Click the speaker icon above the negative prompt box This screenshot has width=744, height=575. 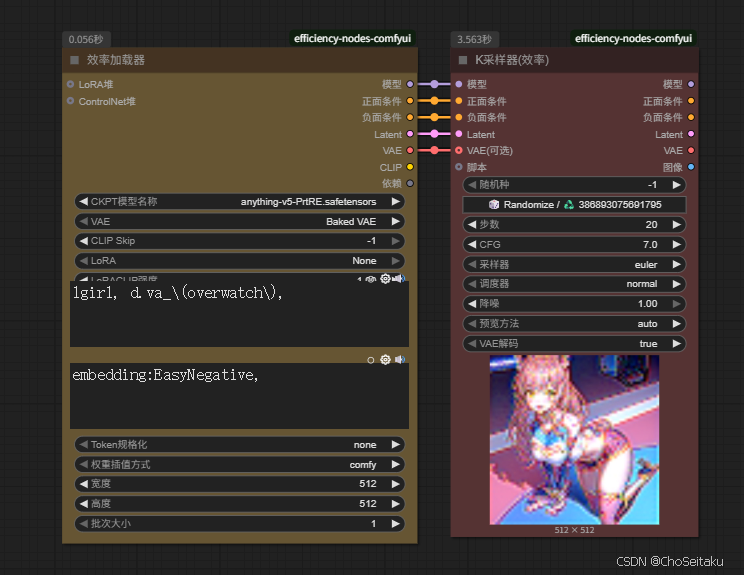coord(400,360)
